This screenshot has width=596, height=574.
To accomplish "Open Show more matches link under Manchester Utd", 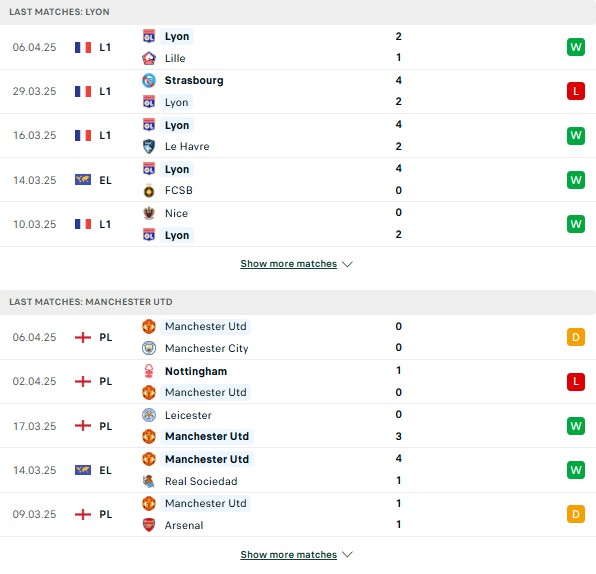I will coord(288,555).
